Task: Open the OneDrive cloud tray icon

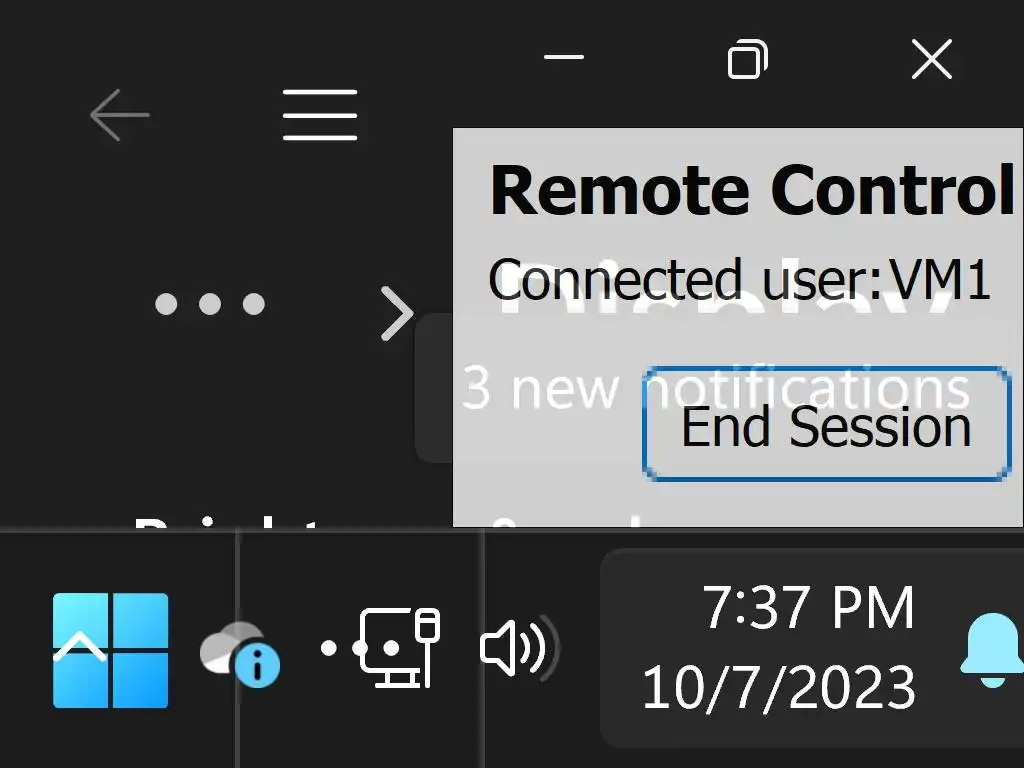Action: coord(236,652)
